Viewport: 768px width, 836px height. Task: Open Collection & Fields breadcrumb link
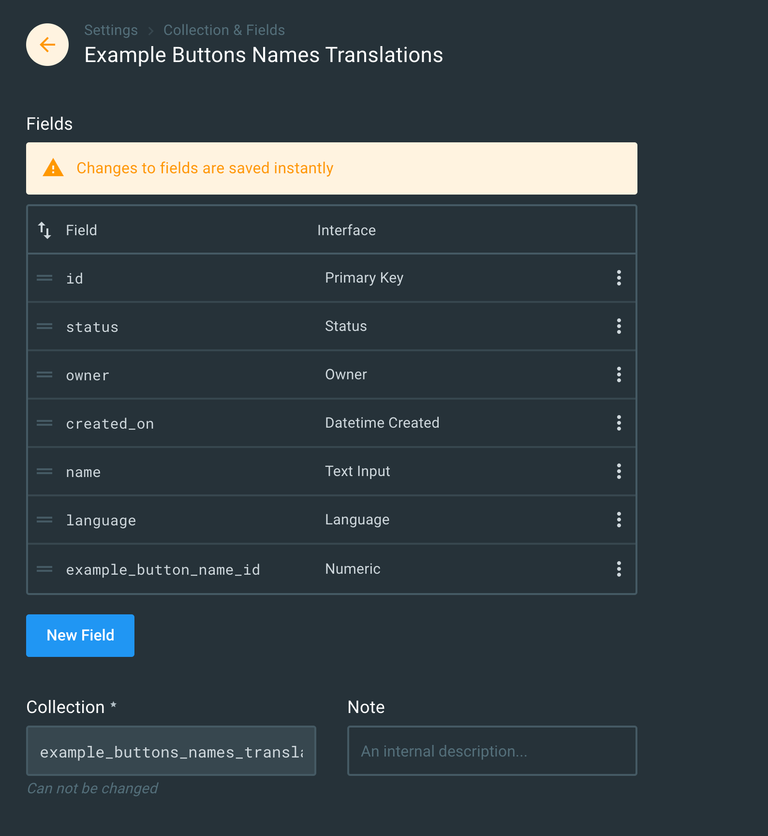[224, 30]
